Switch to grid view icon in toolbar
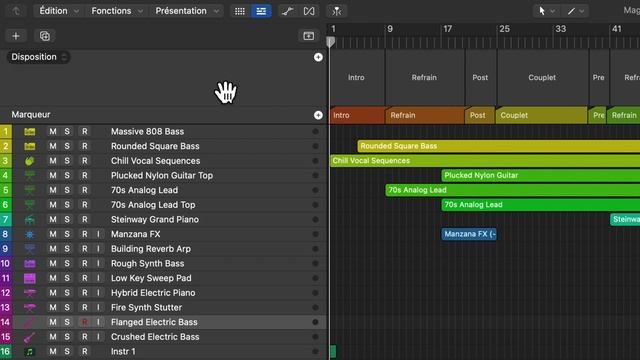 tap(240, 11)
